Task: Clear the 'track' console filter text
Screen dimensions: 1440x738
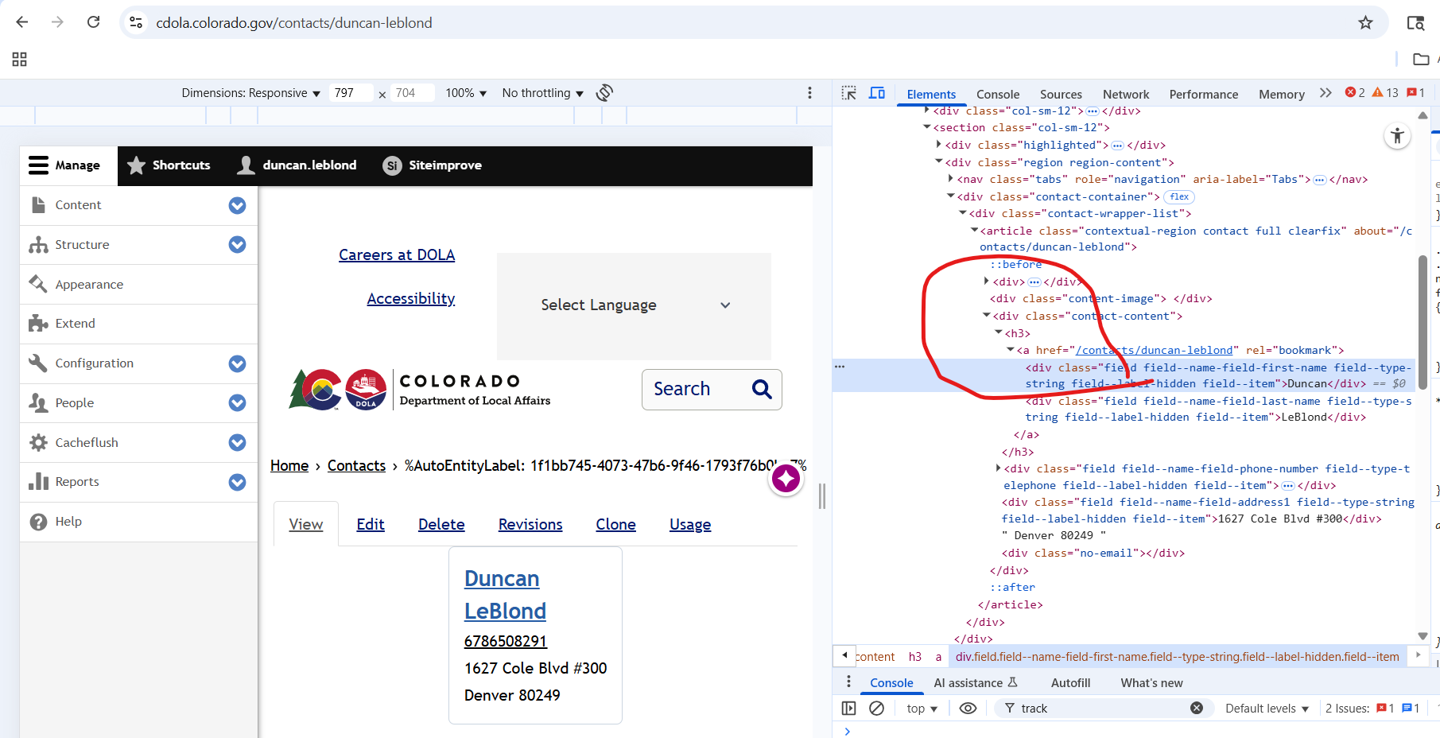Action: click(x=1196, y=708)
